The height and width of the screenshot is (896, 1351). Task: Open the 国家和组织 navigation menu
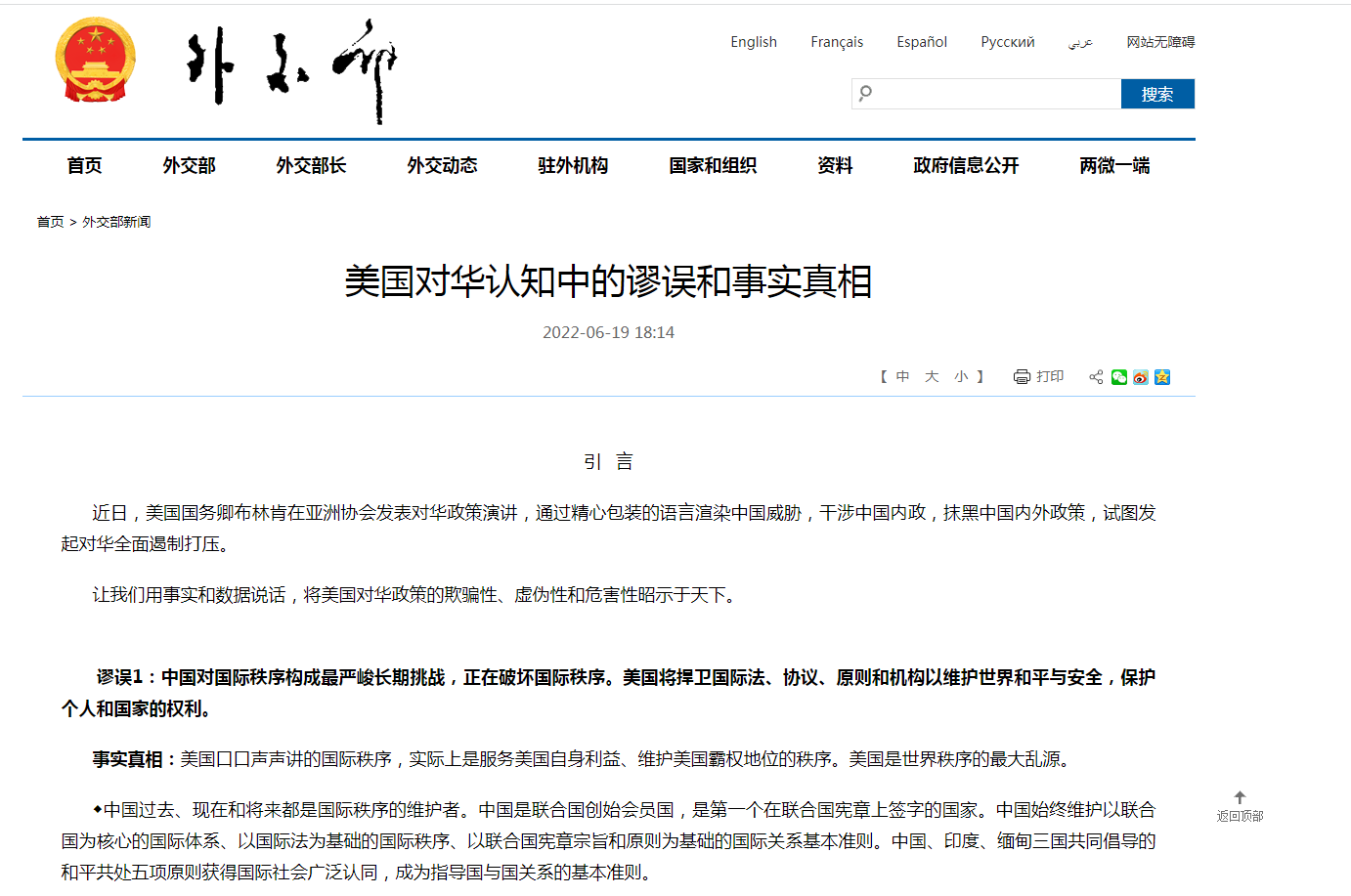(713, 166)
